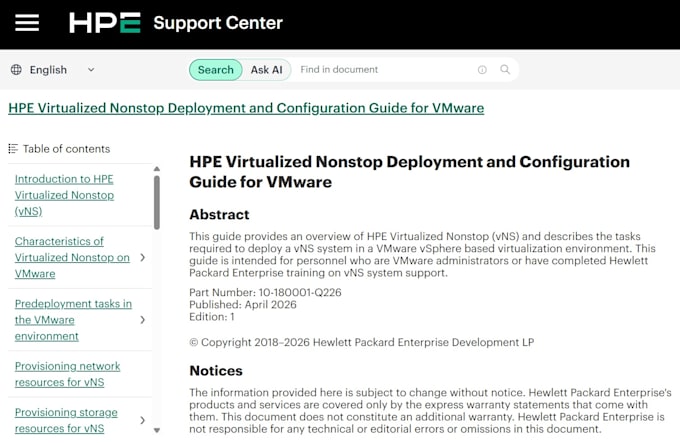Screen dimensions: 680x443
Task: Open Predeployment tasks in VMware environment
Action: 73,320
